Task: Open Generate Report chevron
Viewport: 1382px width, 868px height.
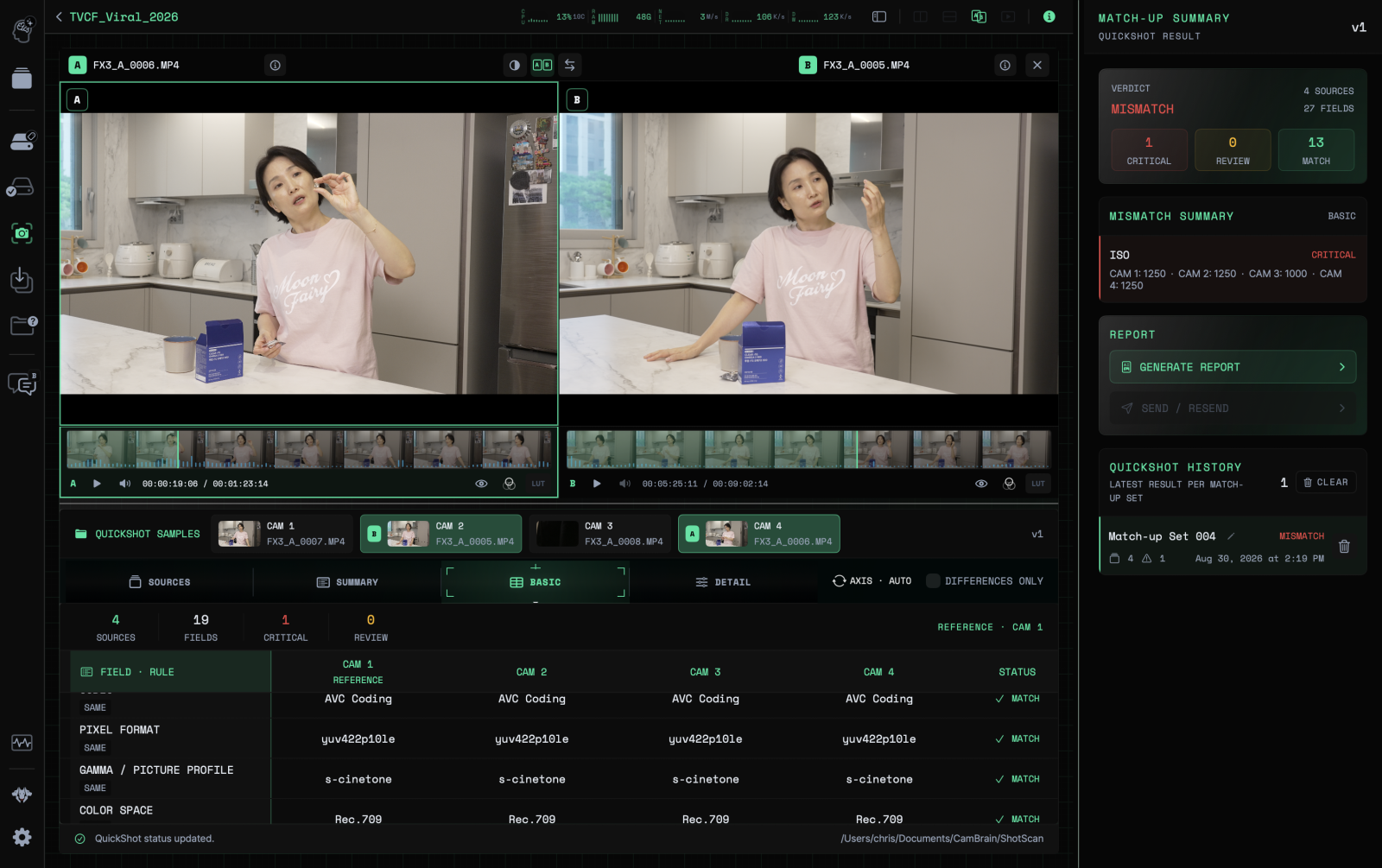Action: point(1341,367)
